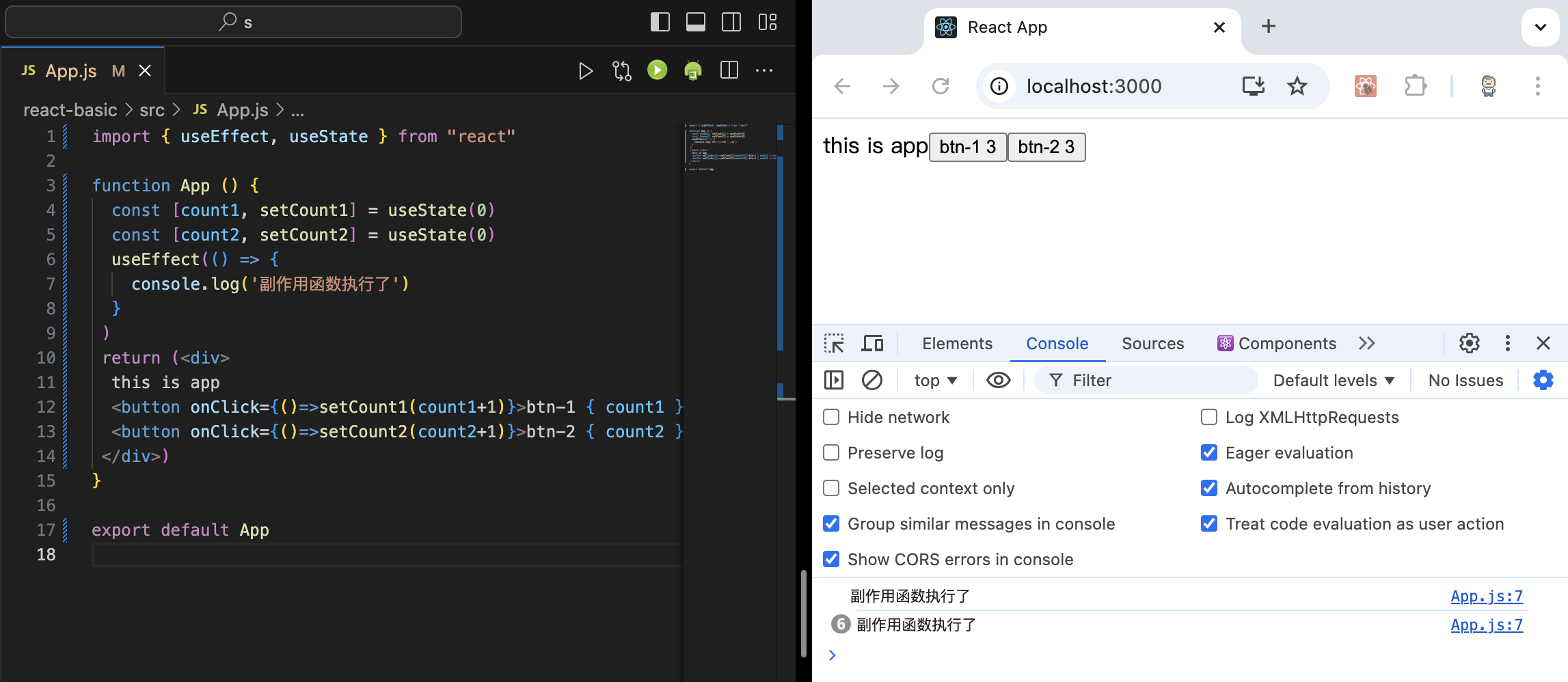The width and height of the screenshot is (1568, 682).
Task: Clear console with the clear icon
Action: point(871,380)
